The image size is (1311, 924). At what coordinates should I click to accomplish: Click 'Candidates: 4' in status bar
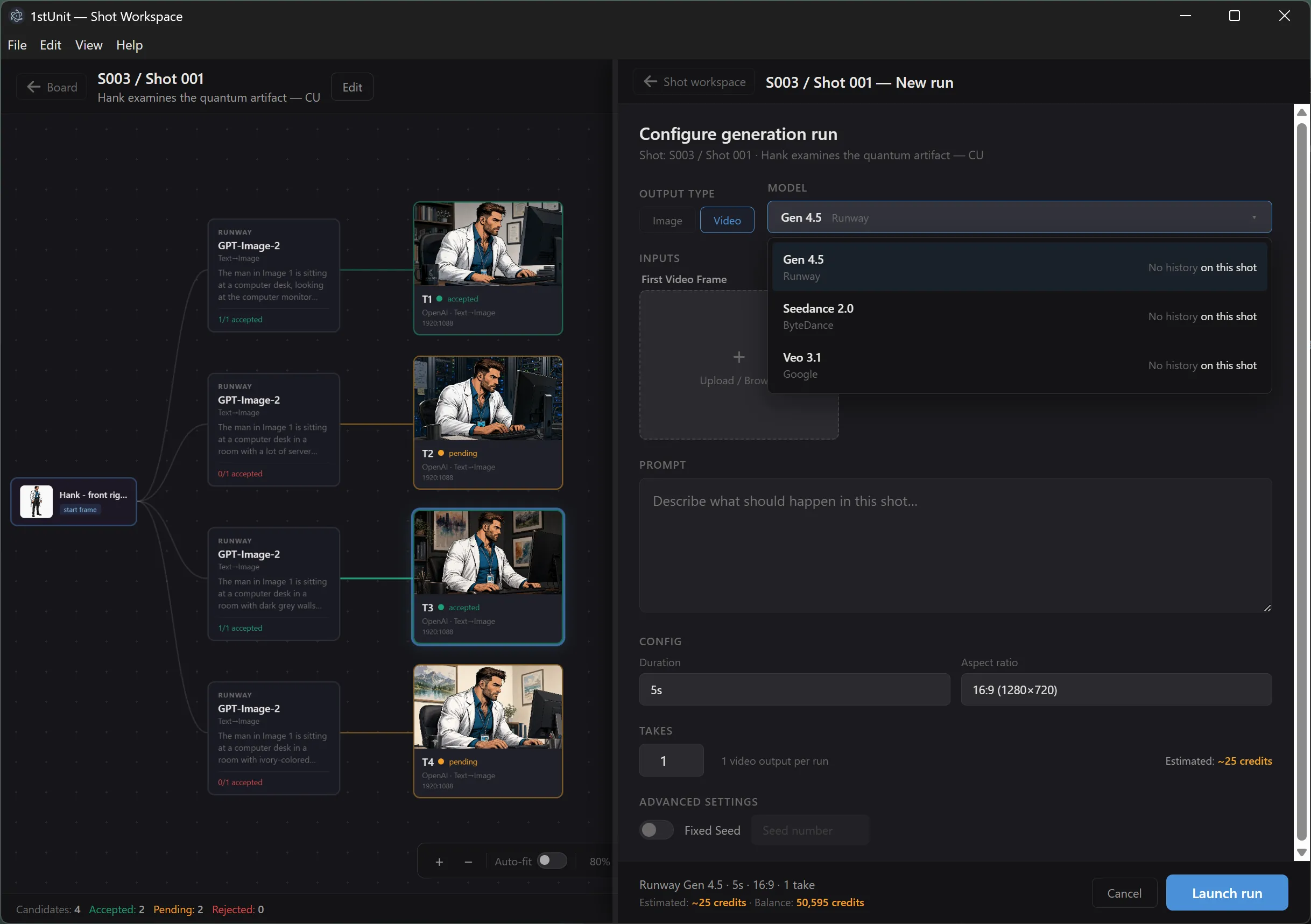48,908
